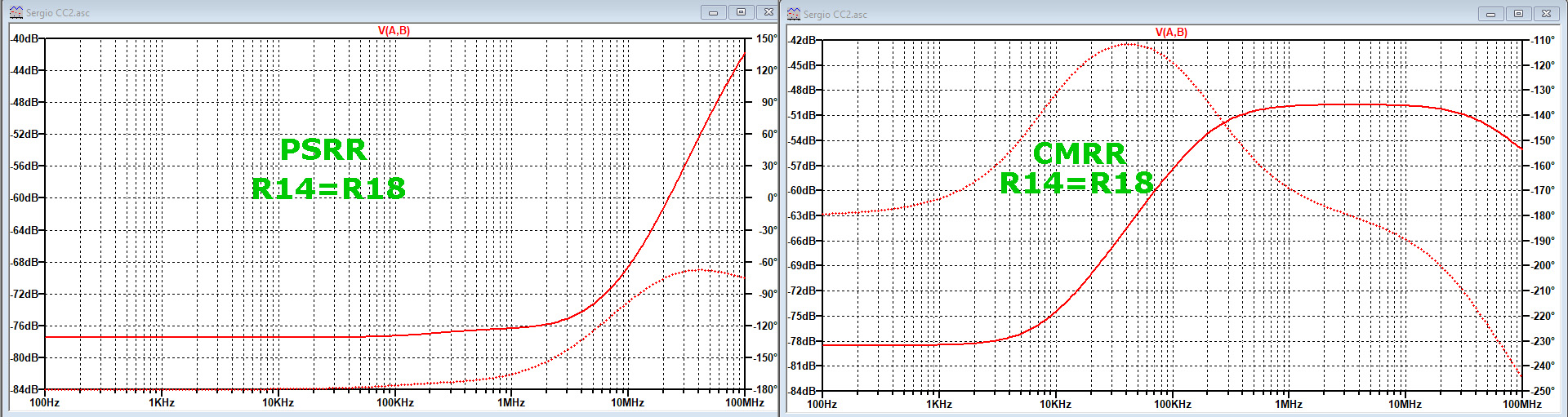Click the green 'CMRR' annotation text
1568x417 pixels.
[1079, 153]
